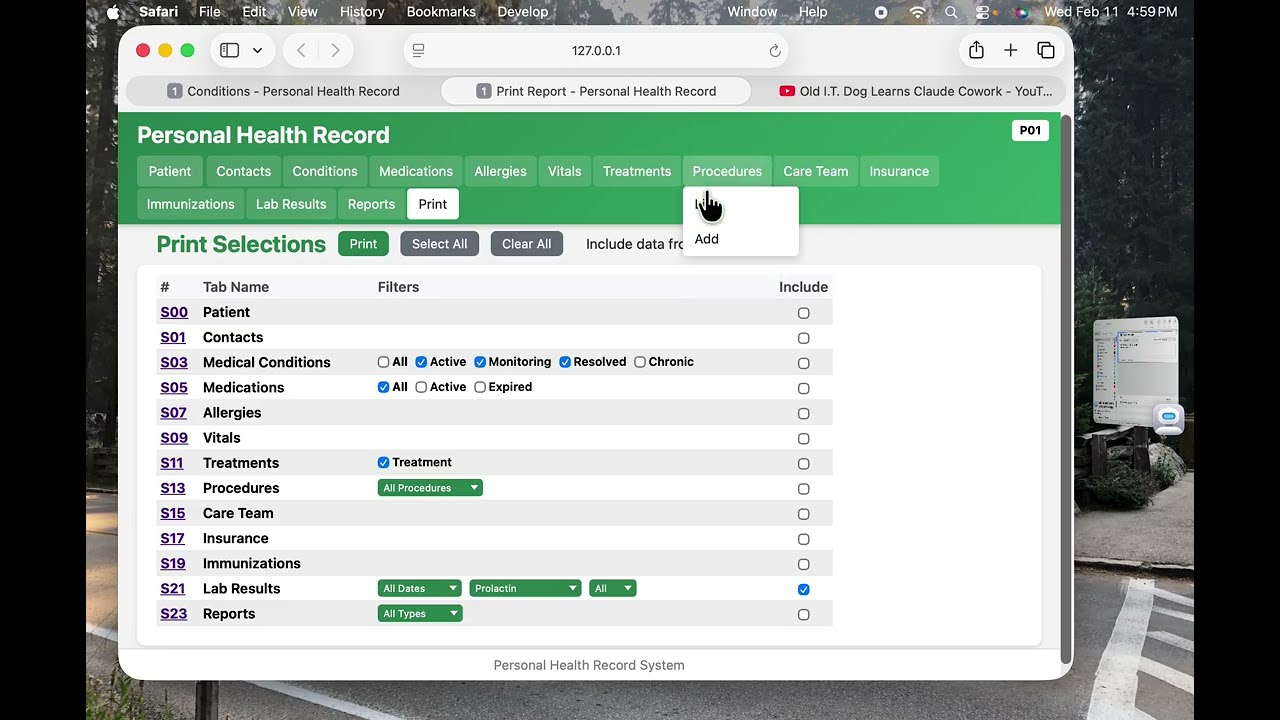Open the Medications tab
This screenshot has height=720, width=1280.
(416, 171)
